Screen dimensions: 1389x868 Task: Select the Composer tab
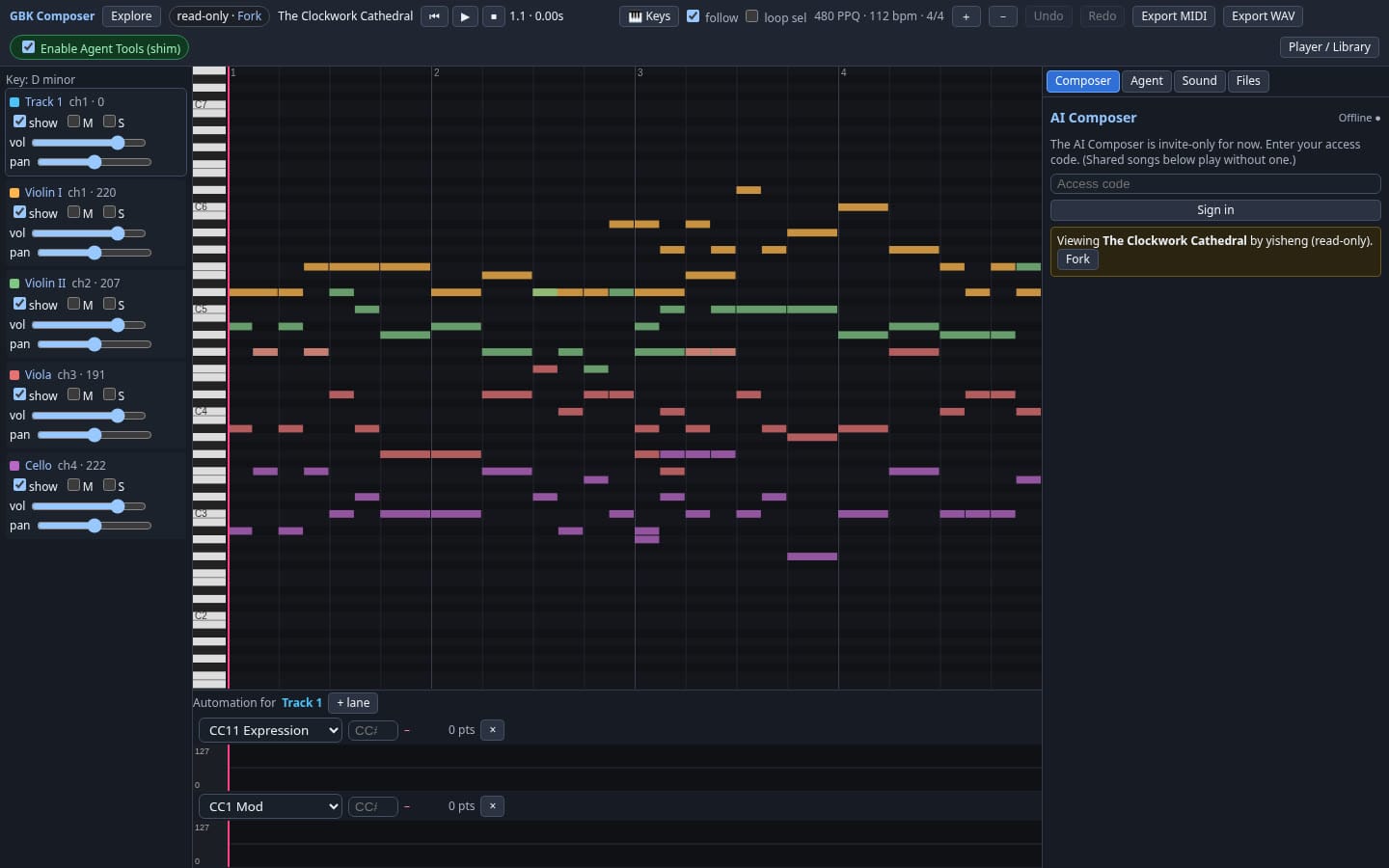(x=1082, y=81)
